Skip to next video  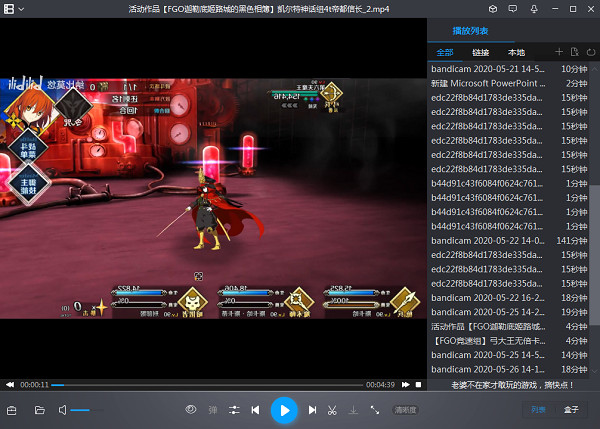point(312,410)
